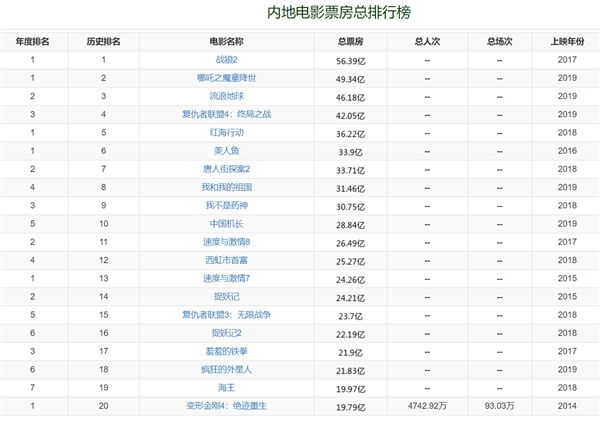Image resolution: width=600 pixels, height=422 pixels.
Task: Click the 24.26亿 box office cell
Action: pyautogui.click(x=351, y=280)
